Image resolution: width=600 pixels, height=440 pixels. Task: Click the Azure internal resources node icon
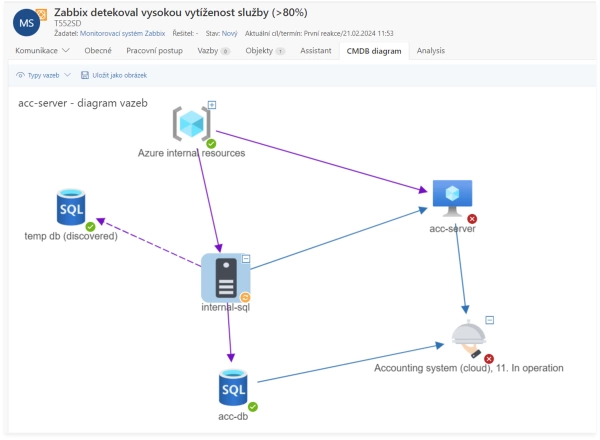(x=191, y=123)
